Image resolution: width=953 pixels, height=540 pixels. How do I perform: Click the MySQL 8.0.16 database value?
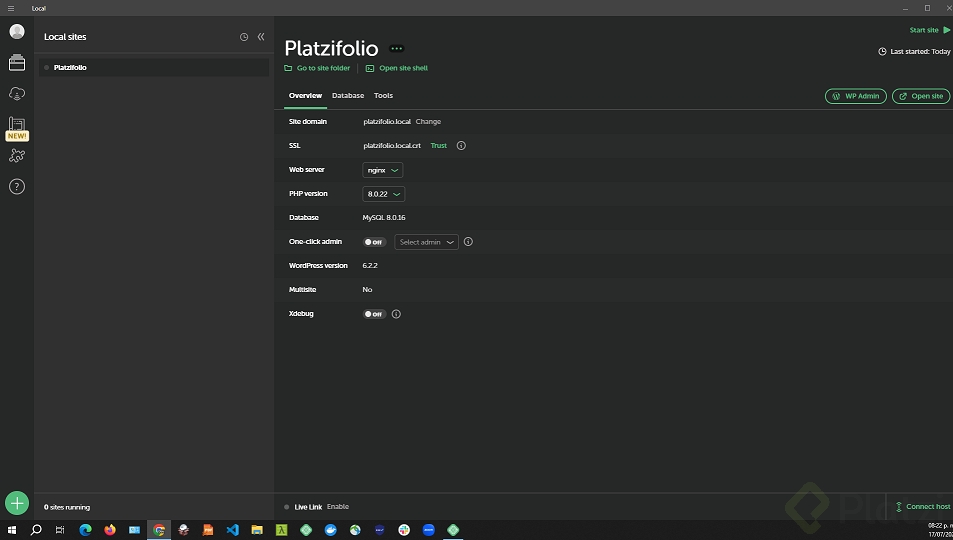(x=384, y=218)
